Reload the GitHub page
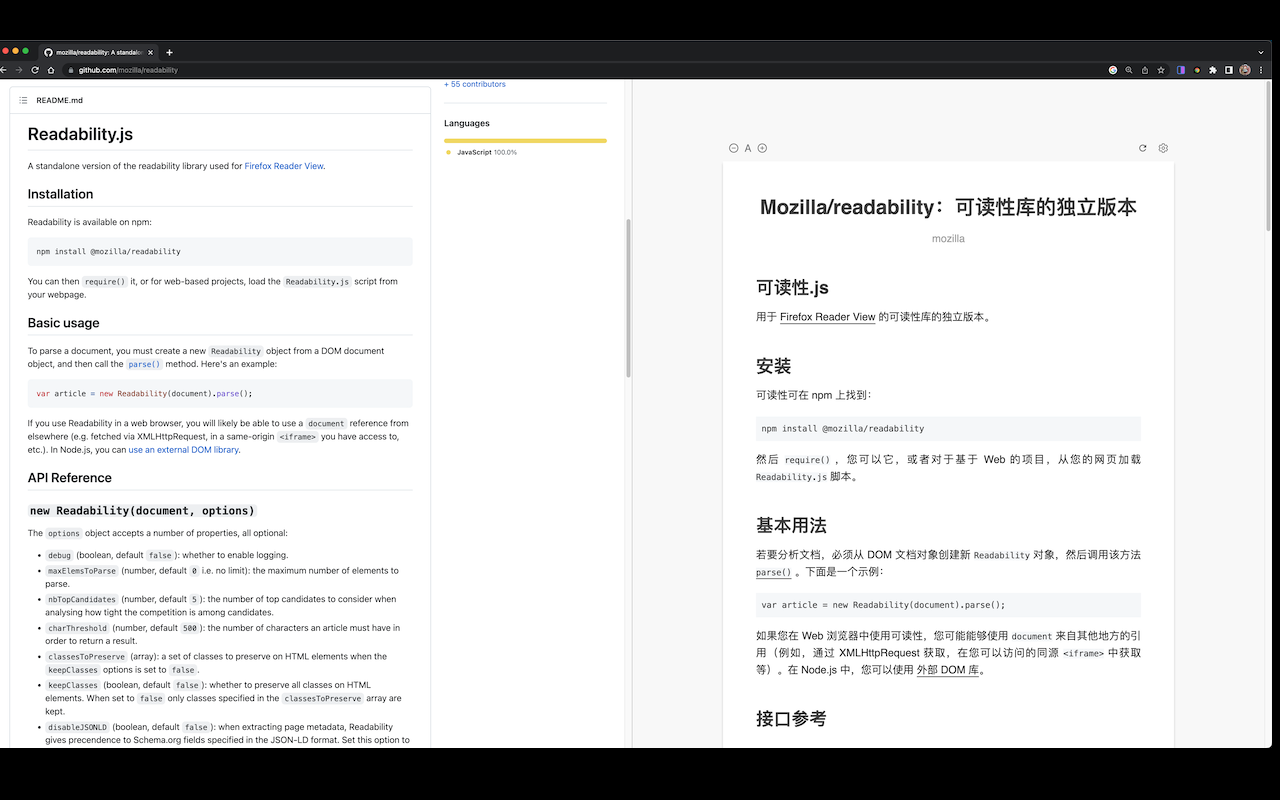 tap(34, 70)
